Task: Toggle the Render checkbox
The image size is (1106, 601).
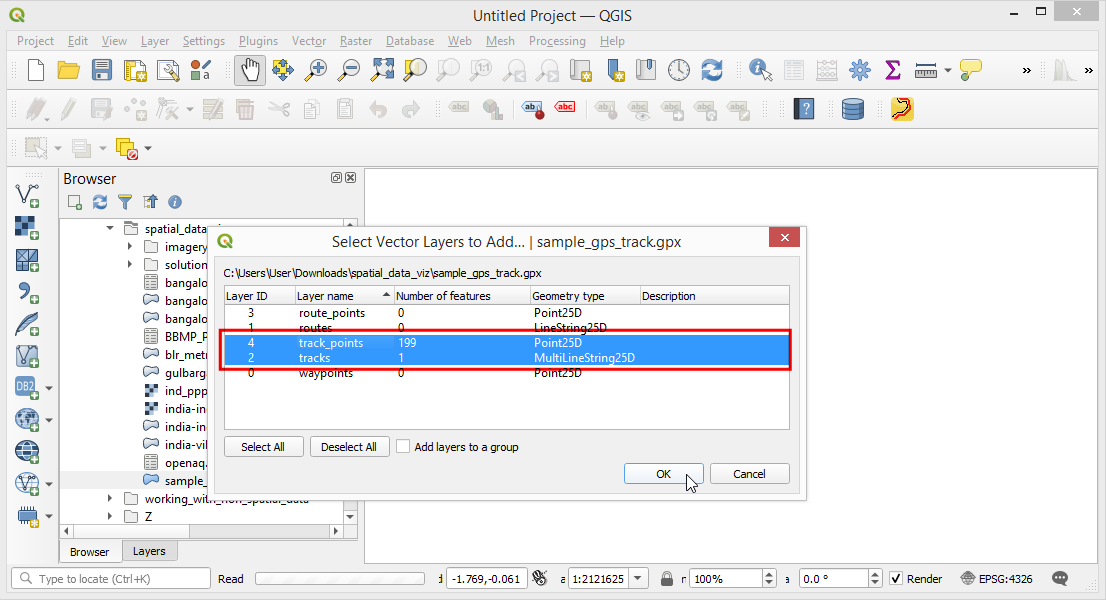Action: click(x=896, y=578)
